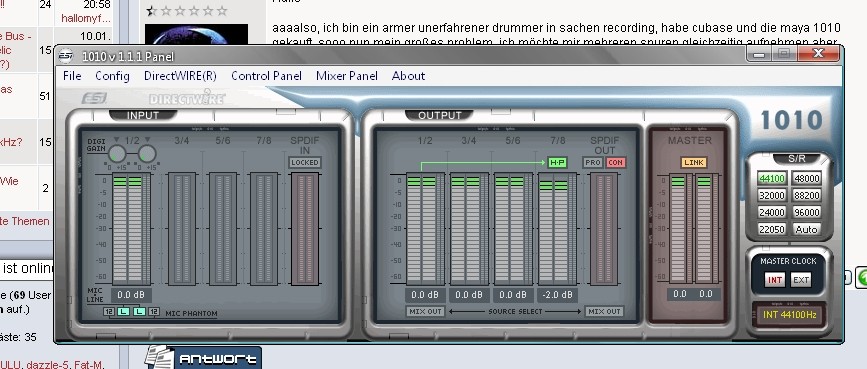Toggle the H-P headphone routing button
867x369 pixels.
[557, 163]
